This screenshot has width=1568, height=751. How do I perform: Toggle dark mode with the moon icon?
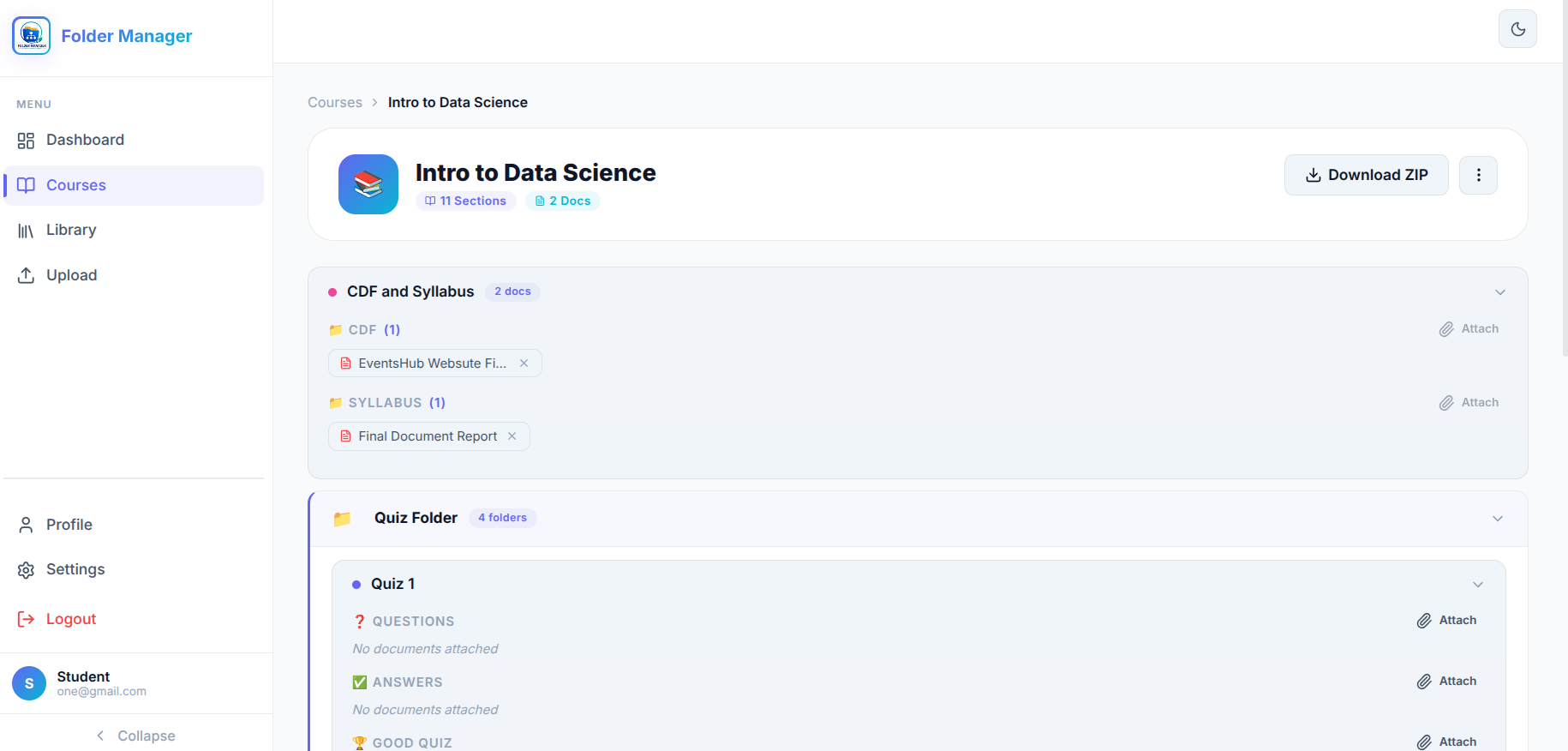pyautogui.click(x=1517, y=29)
